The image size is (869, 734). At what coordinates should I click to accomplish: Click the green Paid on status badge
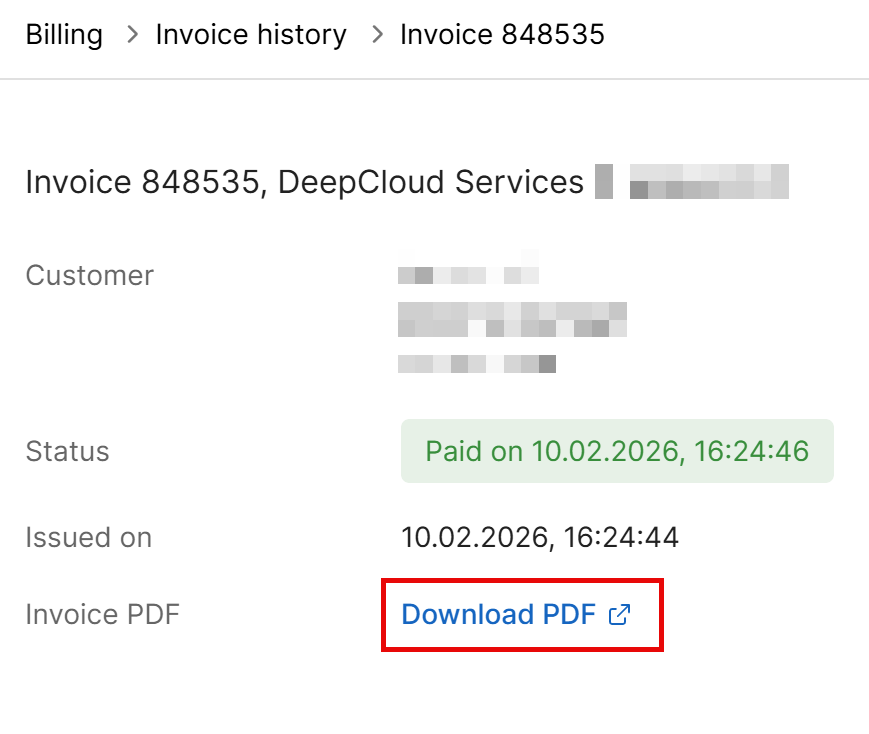(617, 451)
